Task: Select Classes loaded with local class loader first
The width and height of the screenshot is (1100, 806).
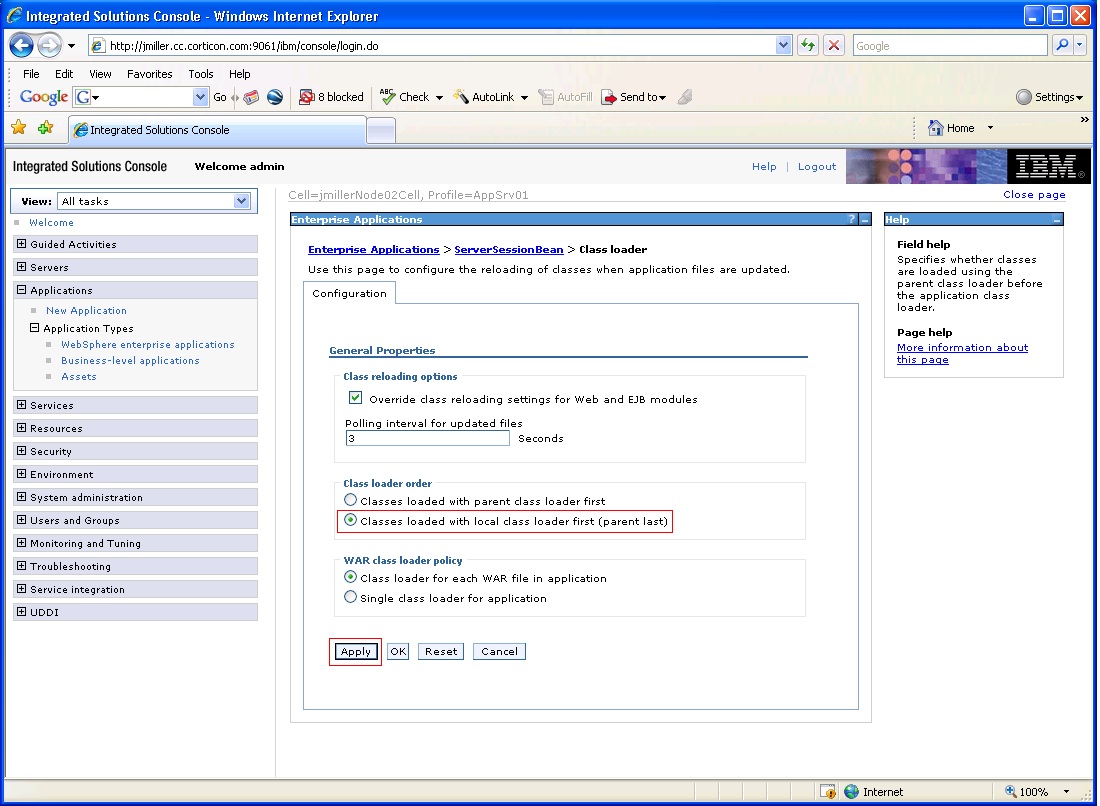Action: [x=351, y=520]
